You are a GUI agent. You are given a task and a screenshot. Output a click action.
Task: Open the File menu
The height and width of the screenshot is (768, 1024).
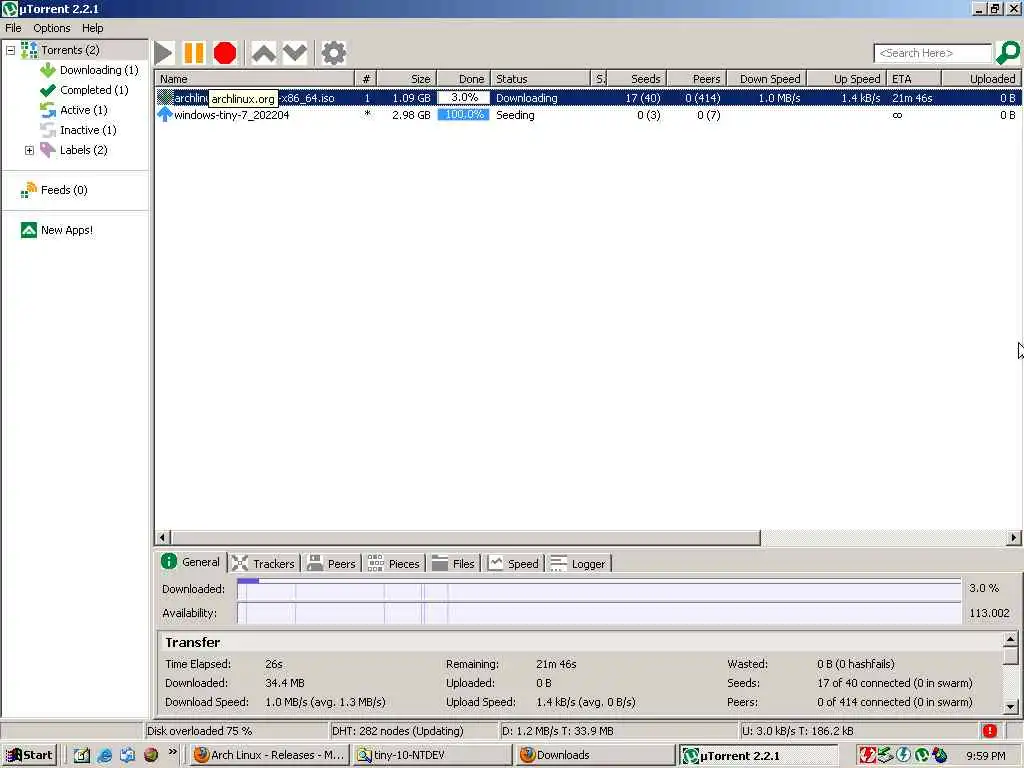13,28
